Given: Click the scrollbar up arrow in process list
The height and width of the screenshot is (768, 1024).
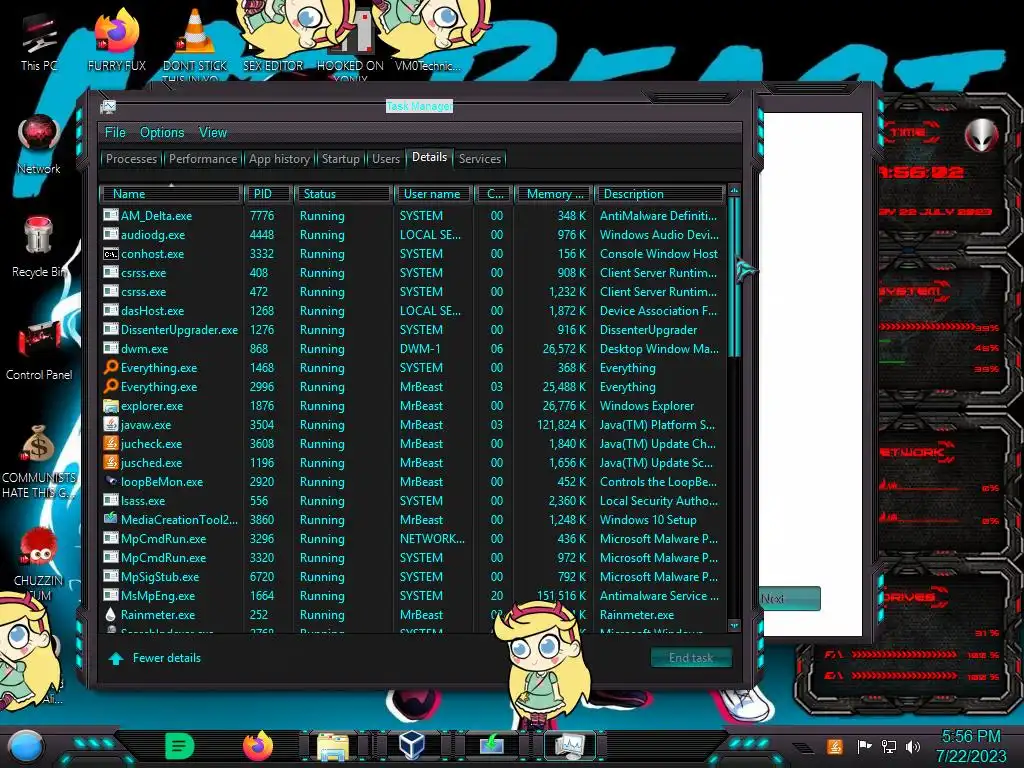Looking at the screenshot, I should coord(734,191).
